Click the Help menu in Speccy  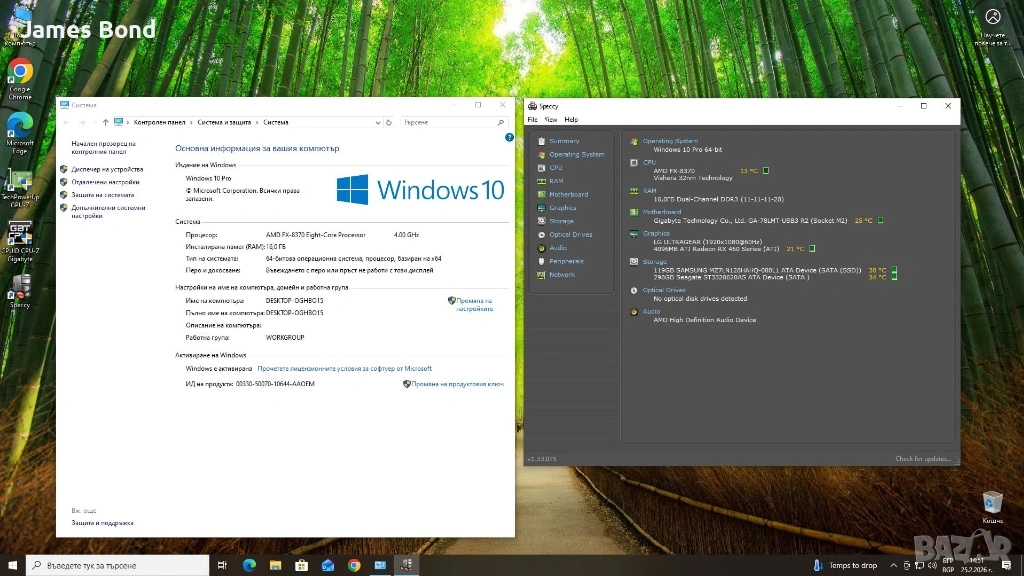coord(571,119)
